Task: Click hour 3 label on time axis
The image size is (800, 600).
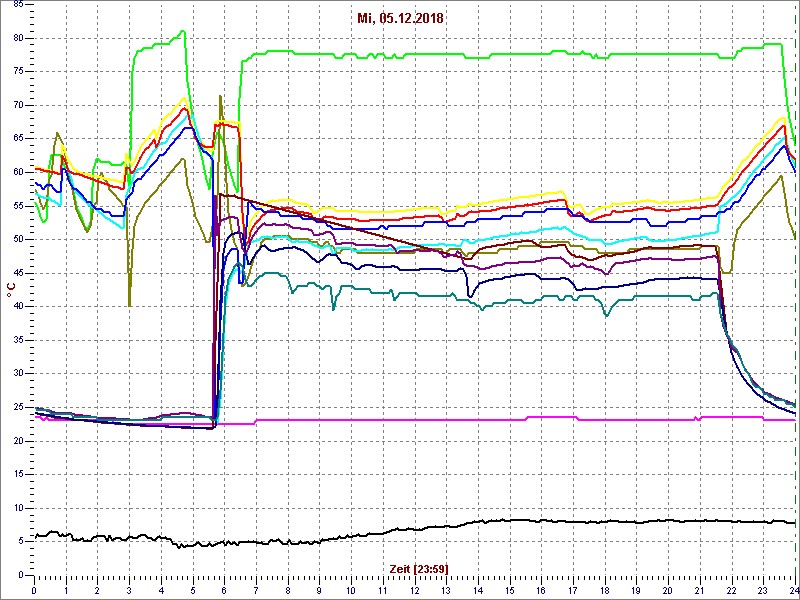Action: click(130, 590)
